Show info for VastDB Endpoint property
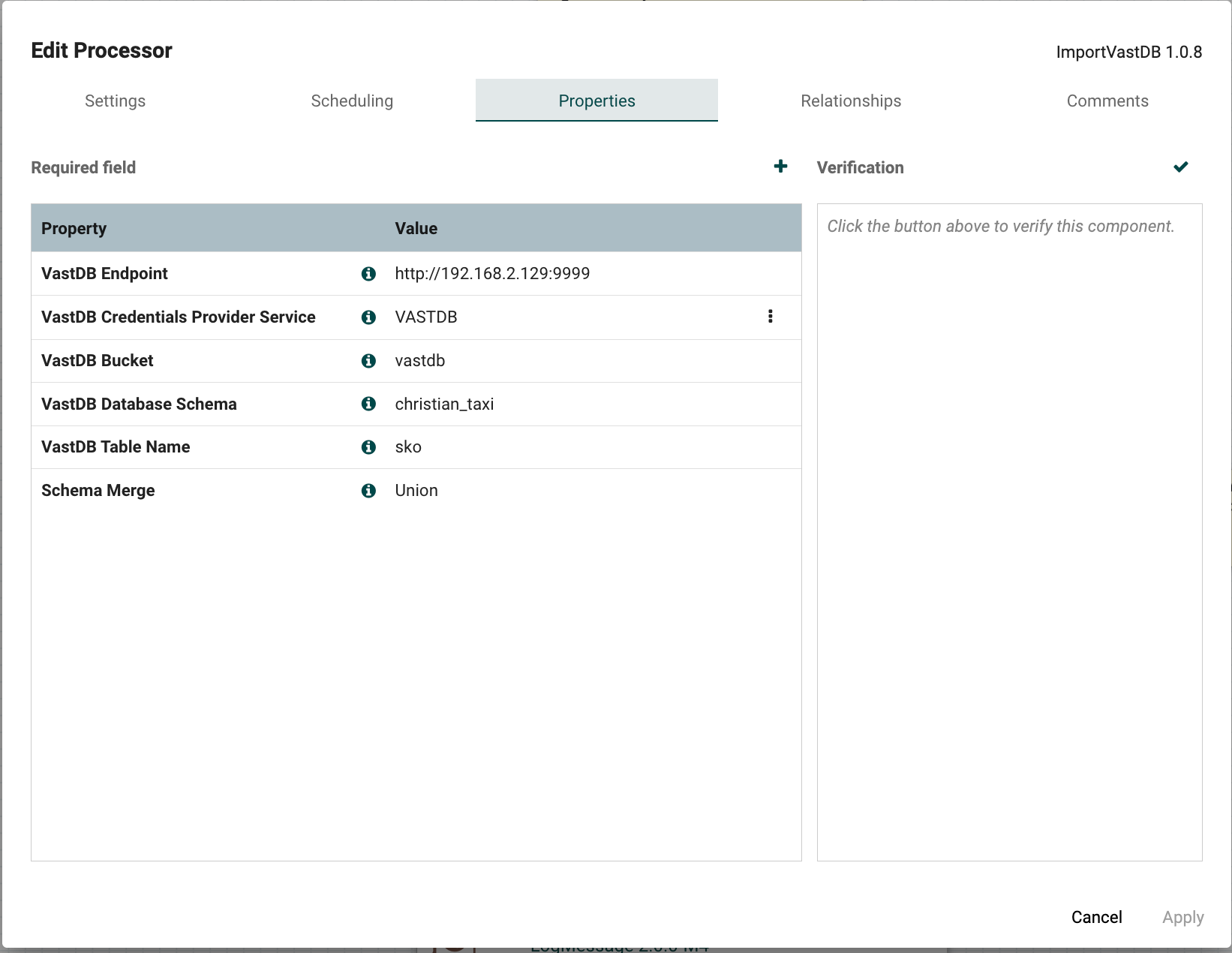Viewport: 1232px width, 953px height. coord(368,274)
